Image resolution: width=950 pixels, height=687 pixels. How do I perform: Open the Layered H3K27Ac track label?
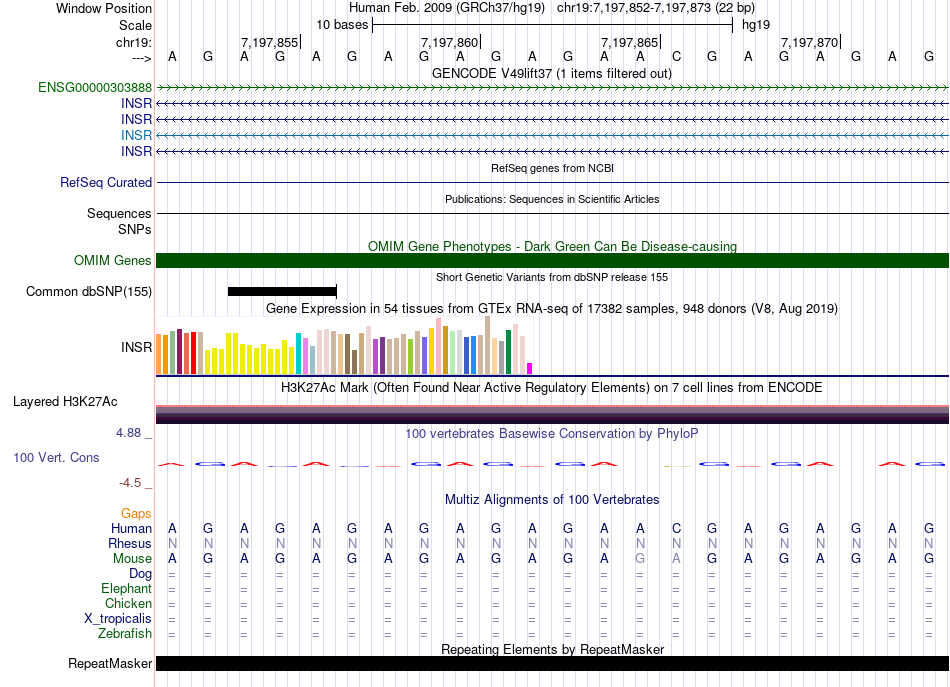pos(65,402)
